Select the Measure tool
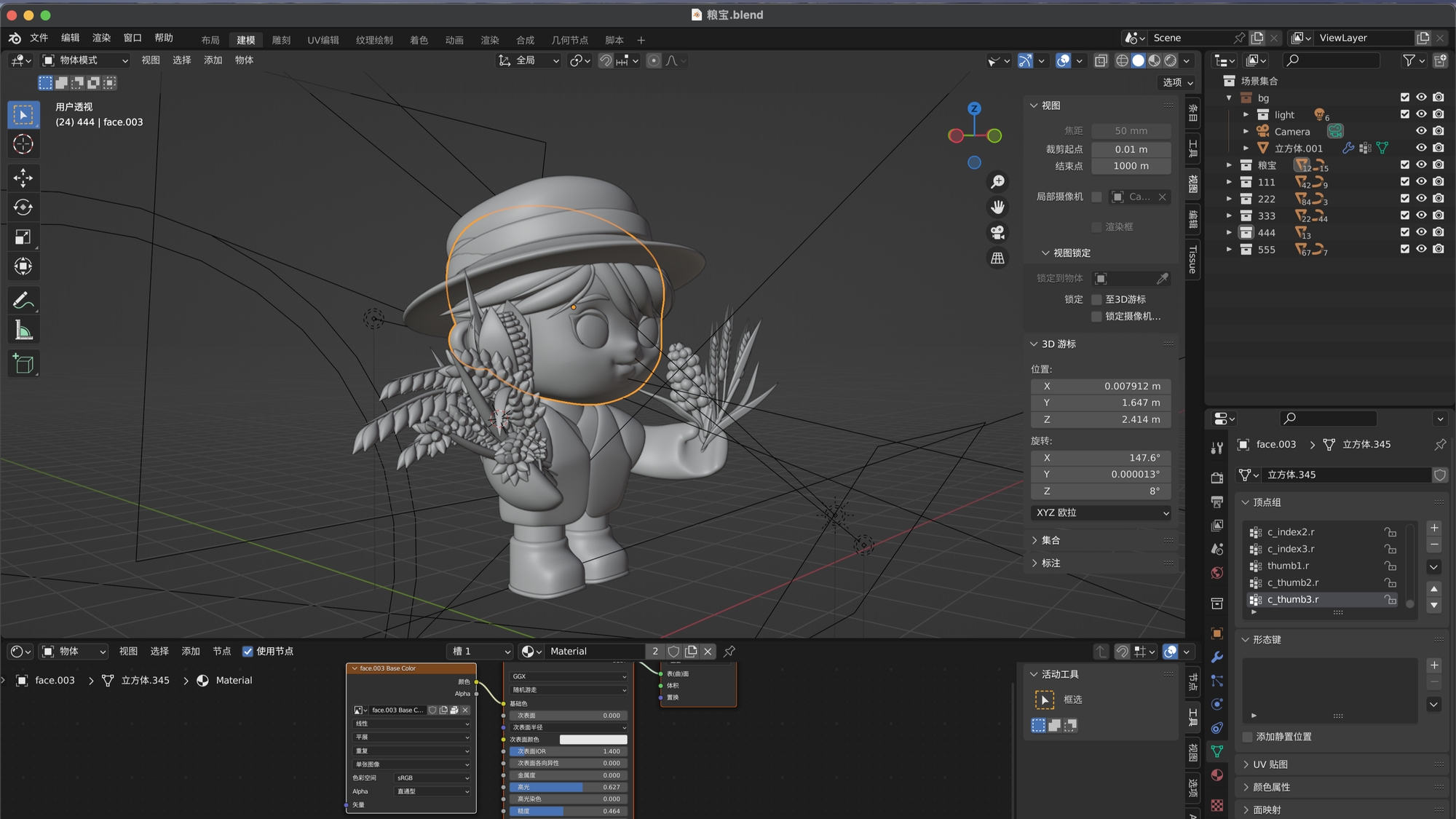The width and height of the screenshot is (1456, 819). coord(23,331)
